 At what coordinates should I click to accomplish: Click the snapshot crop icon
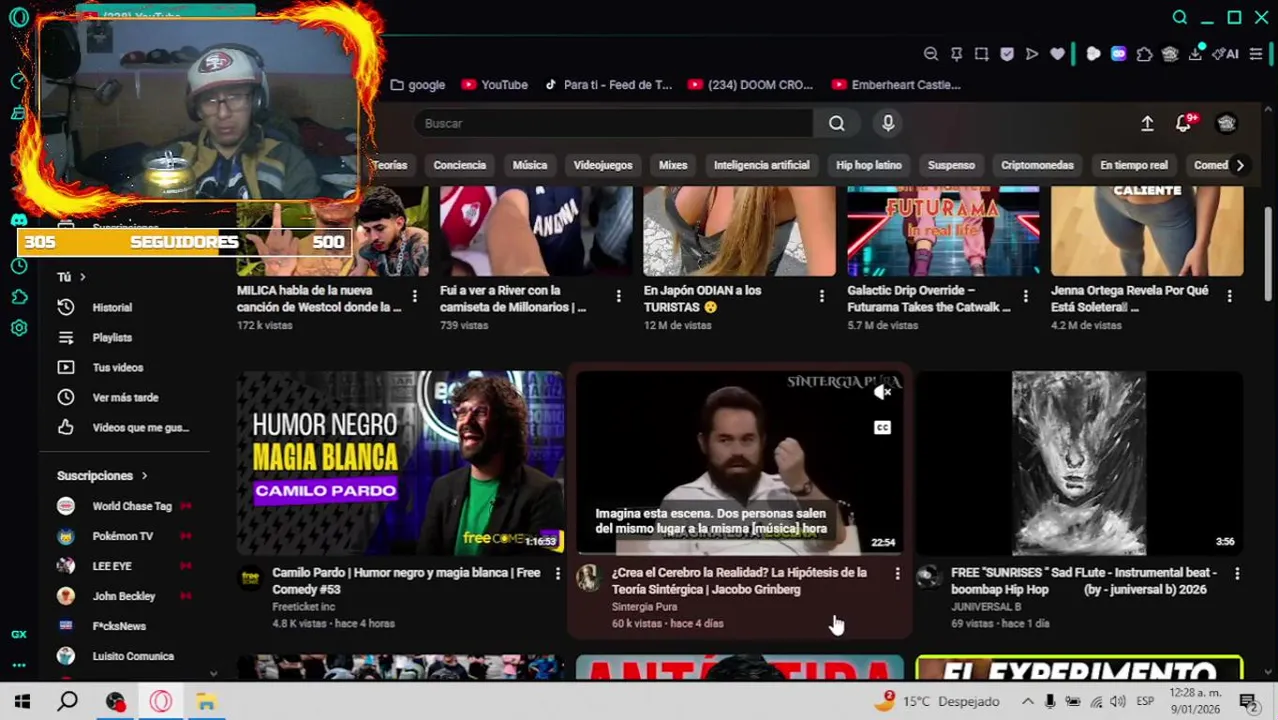click(x=982, y=54)
